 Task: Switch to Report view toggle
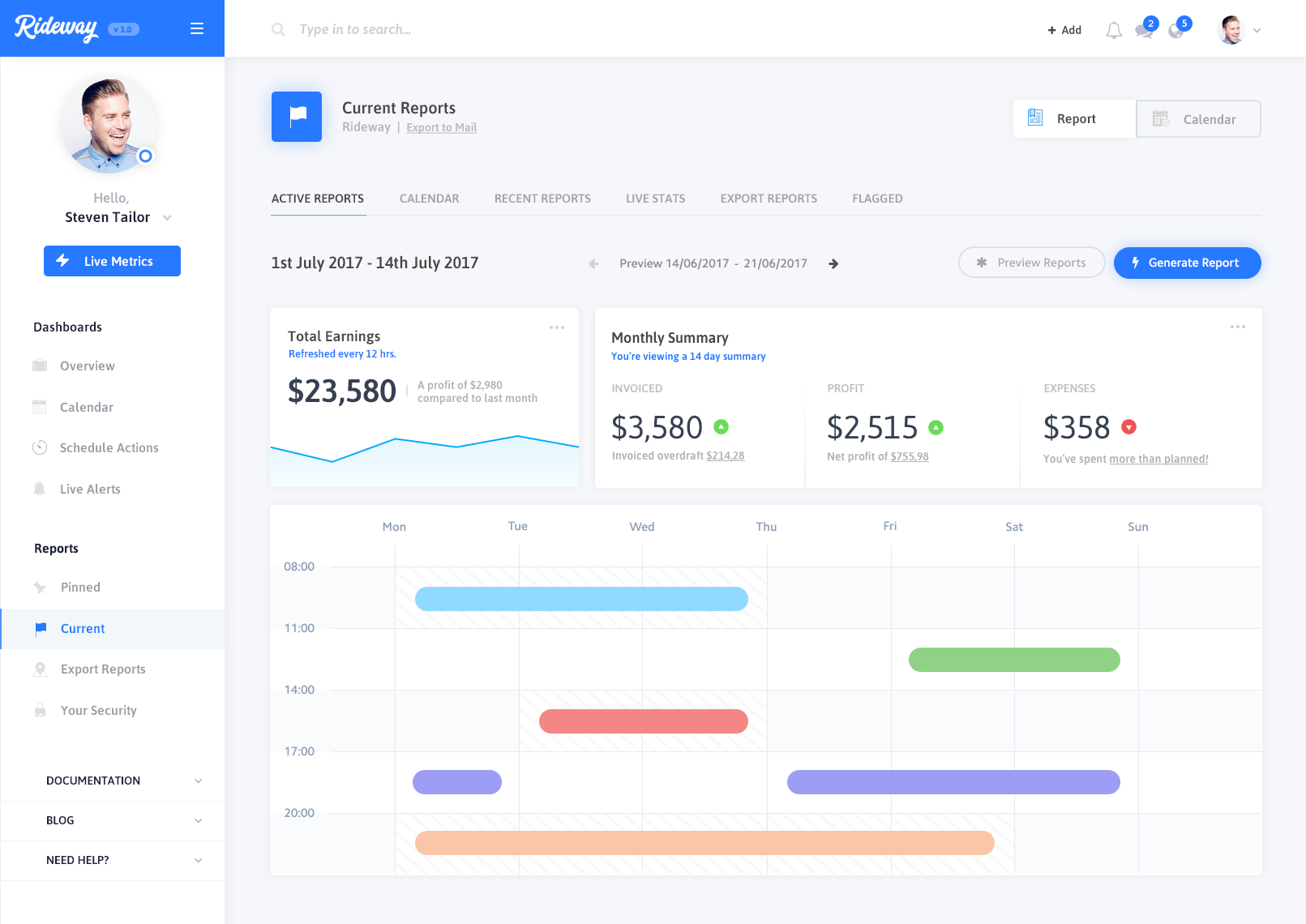(1074, 119)
